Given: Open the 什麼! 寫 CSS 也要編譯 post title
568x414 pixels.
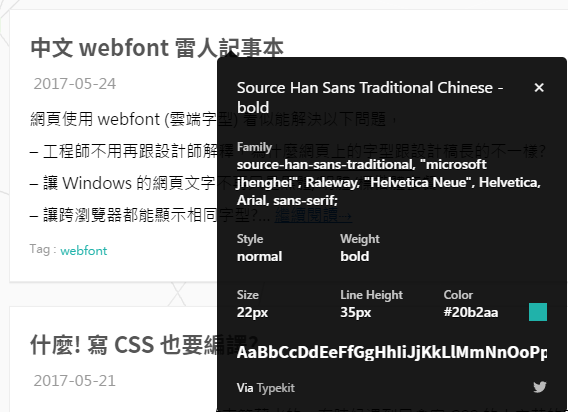Looking at the screenshot, I should [144, 345].
